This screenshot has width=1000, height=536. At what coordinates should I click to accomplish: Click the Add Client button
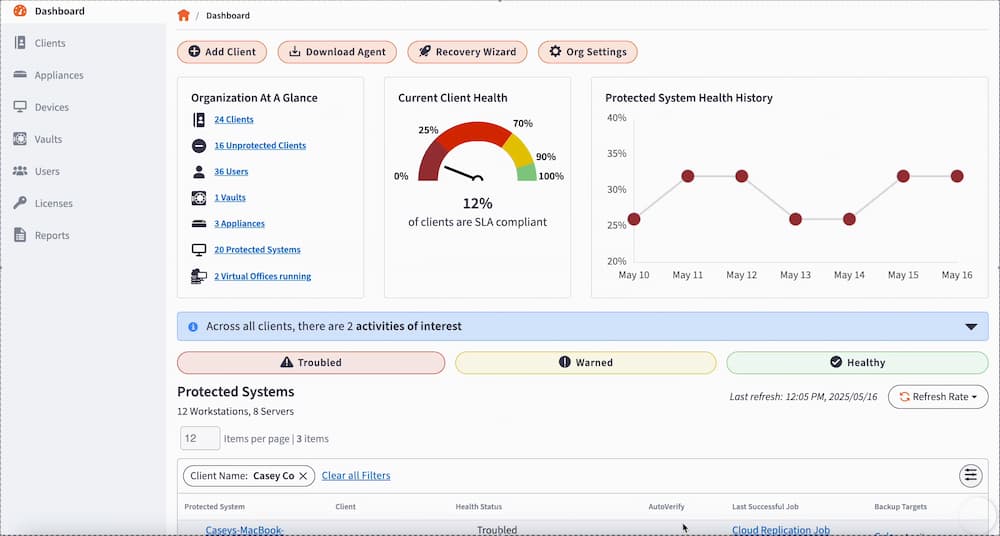point(222,52)
